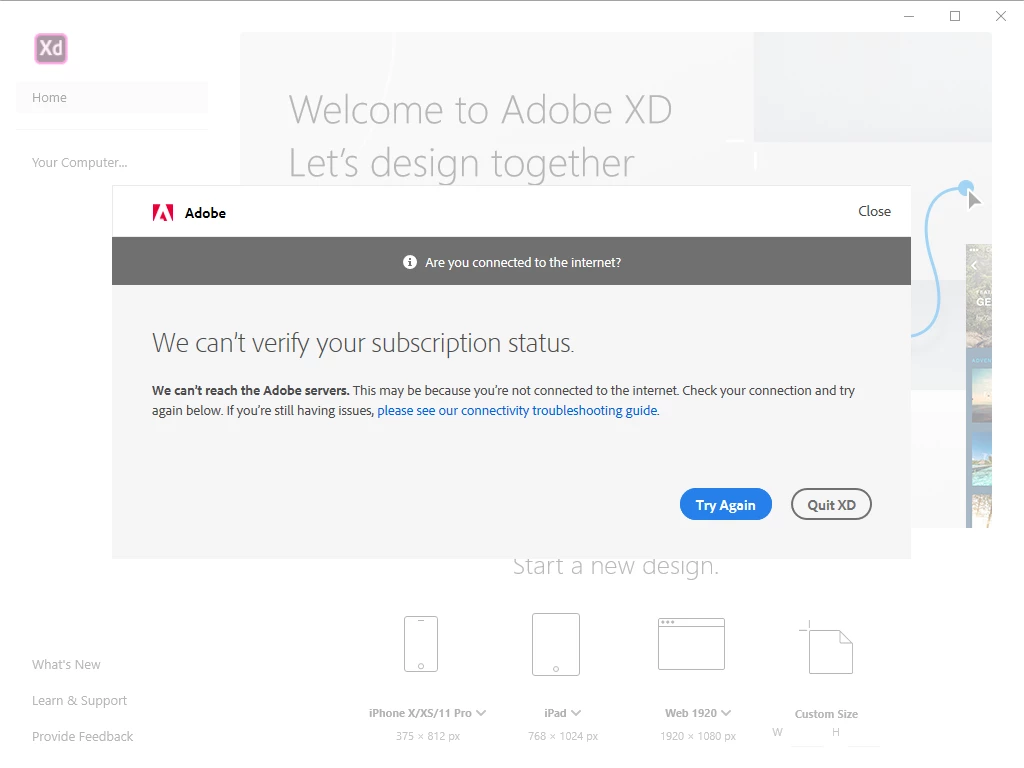Select the iPhone artboard preset icon
The height and width of the screenshot is (768, 1024).
421,644
